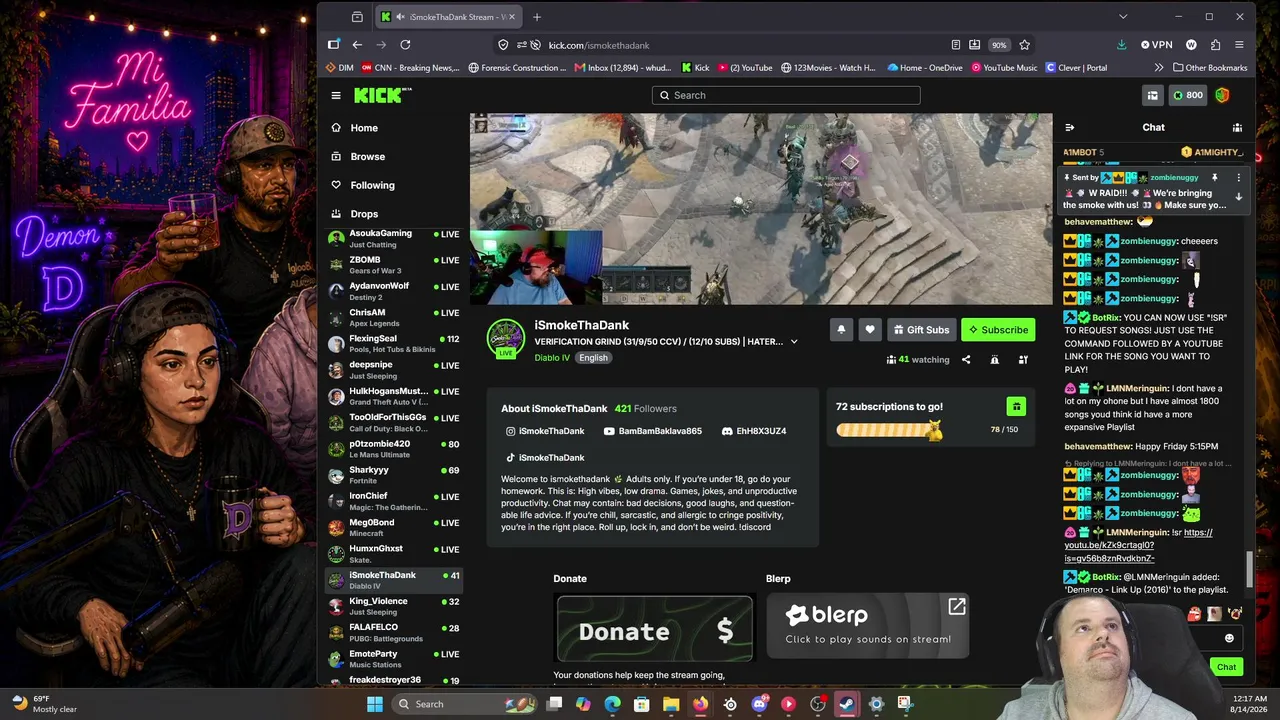Screen dimensions: 1280x720
Task: List all tabs dropdown arrow
Action: point(1123,17)
